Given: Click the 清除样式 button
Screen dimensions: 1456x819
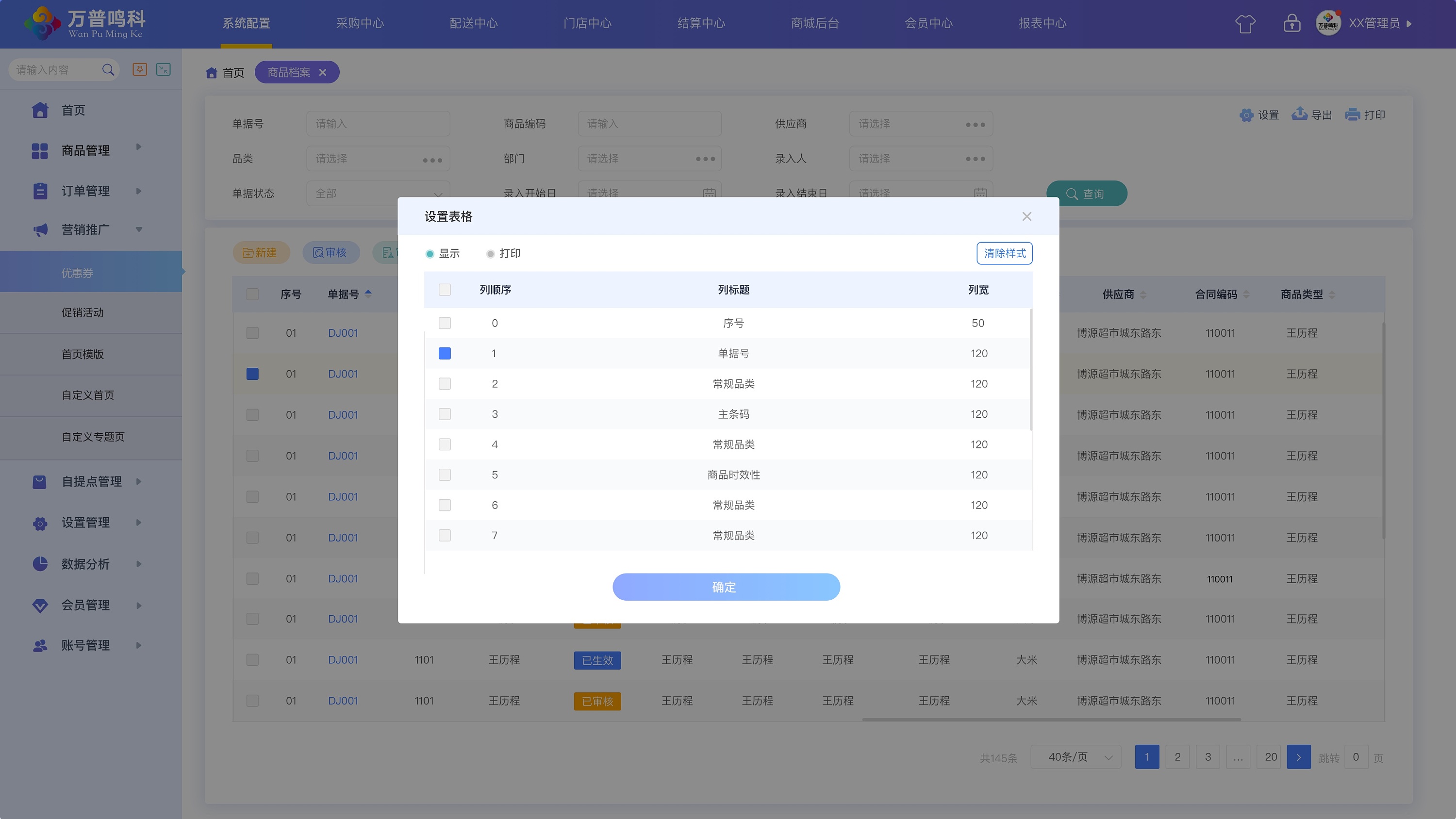Looking at the screenshot, I should pyautogui.click(x=1004, y=254).
